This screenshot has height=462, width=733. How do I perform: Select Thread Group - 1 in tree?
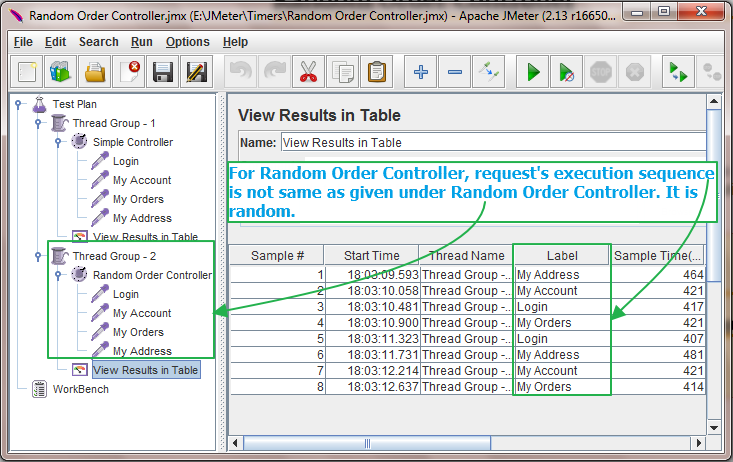(114, 123)
